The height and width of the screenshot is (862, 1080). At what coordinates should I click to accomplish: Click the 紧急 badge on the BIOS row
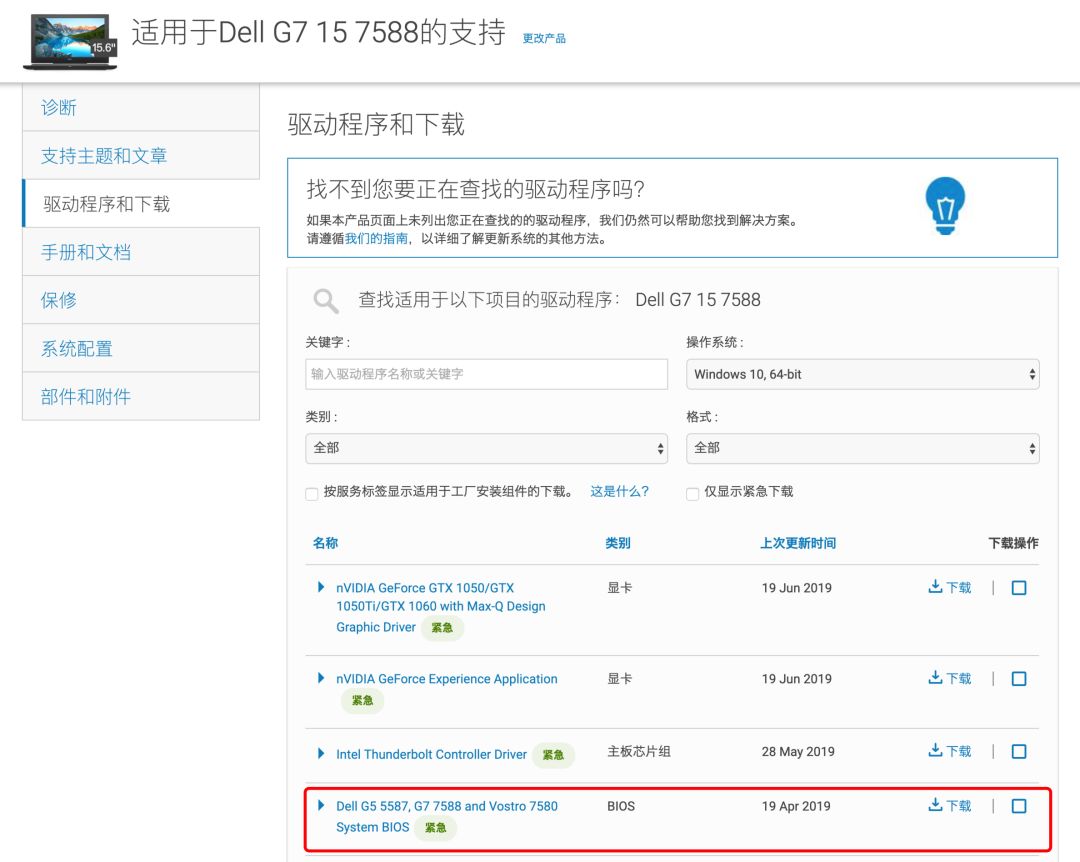tap(435, 827)
